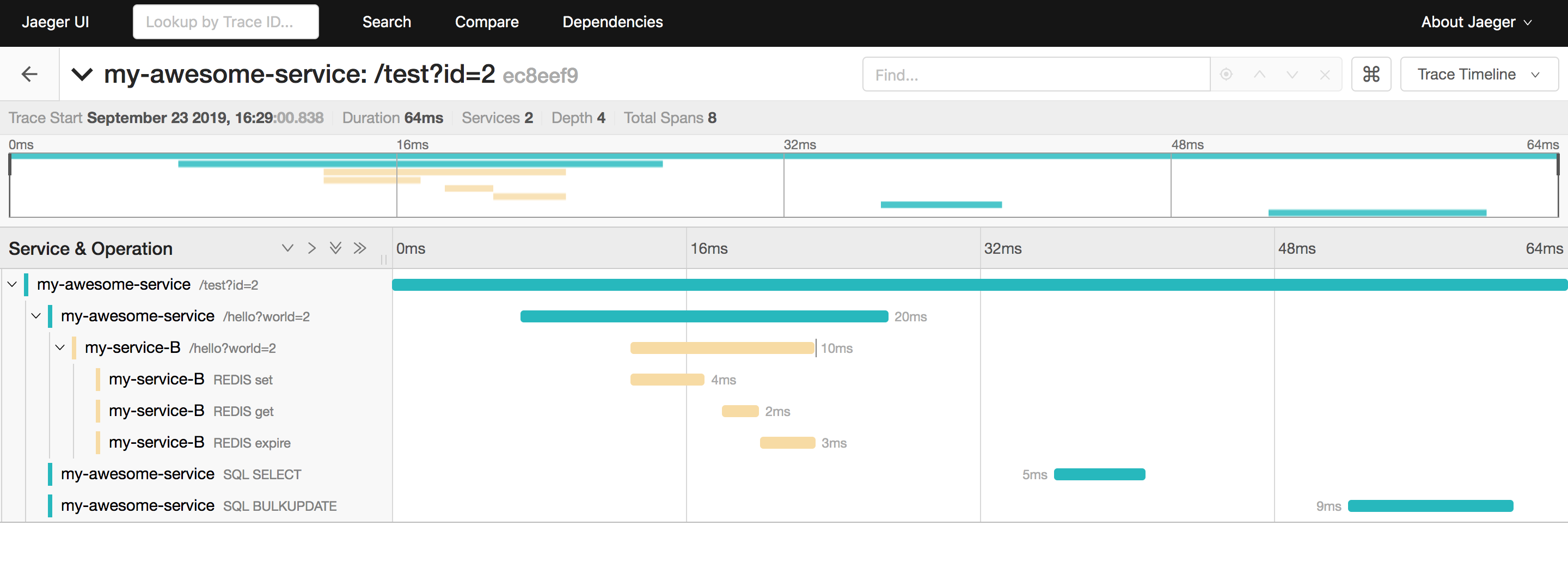The height and width of the screenshot is (562, 1568).
Task: Open the Dependencies page
Action: coord(612,22)
